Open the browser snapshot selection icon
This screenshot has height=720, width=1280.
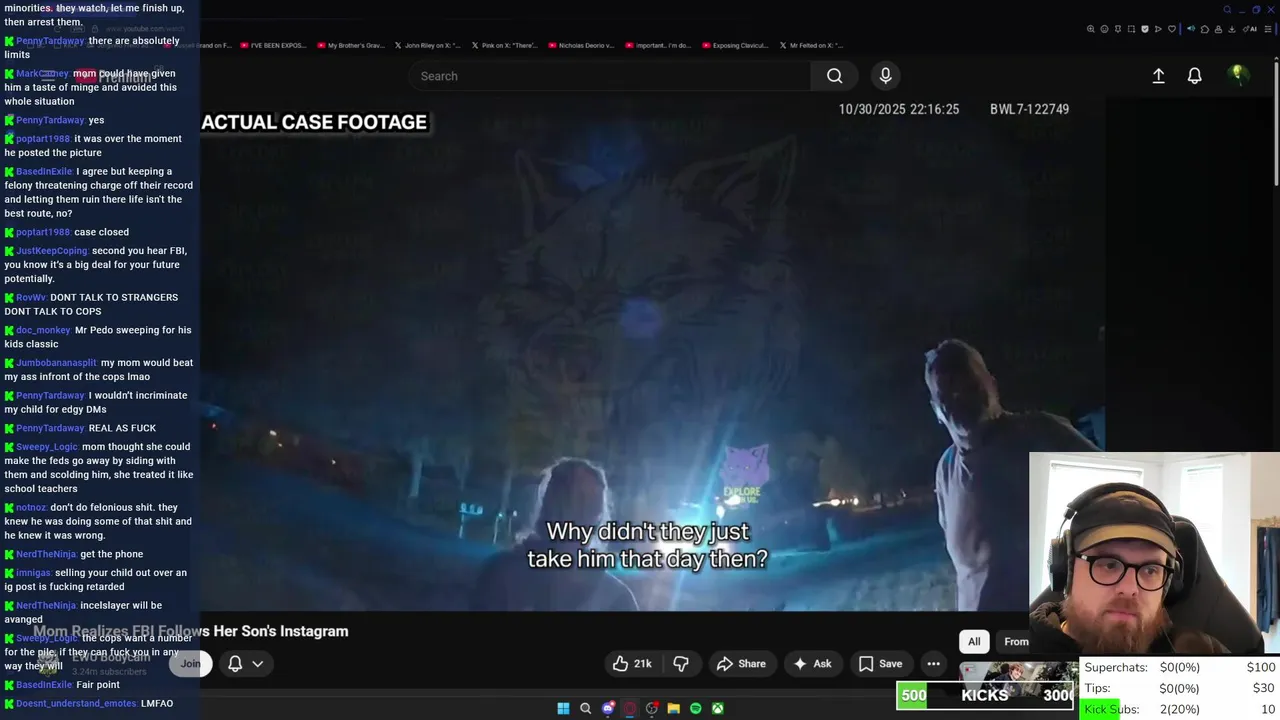click(1131, 29)
